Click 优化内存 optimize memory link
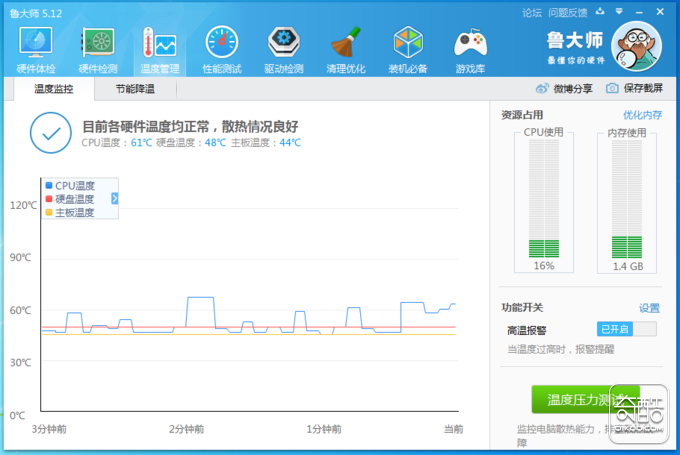The image size is (680, 455). tap(642, 115)
